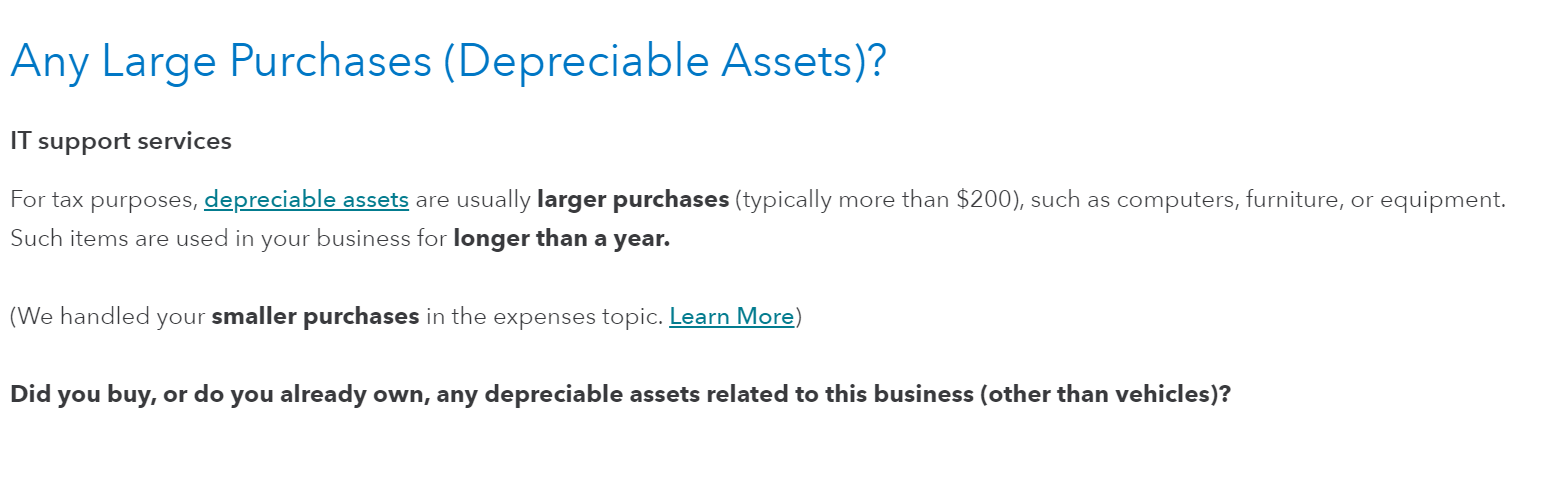Click "(other than vehicles)?" in the question
This screenshot has width=1543, height=483.
(1104, 395)
